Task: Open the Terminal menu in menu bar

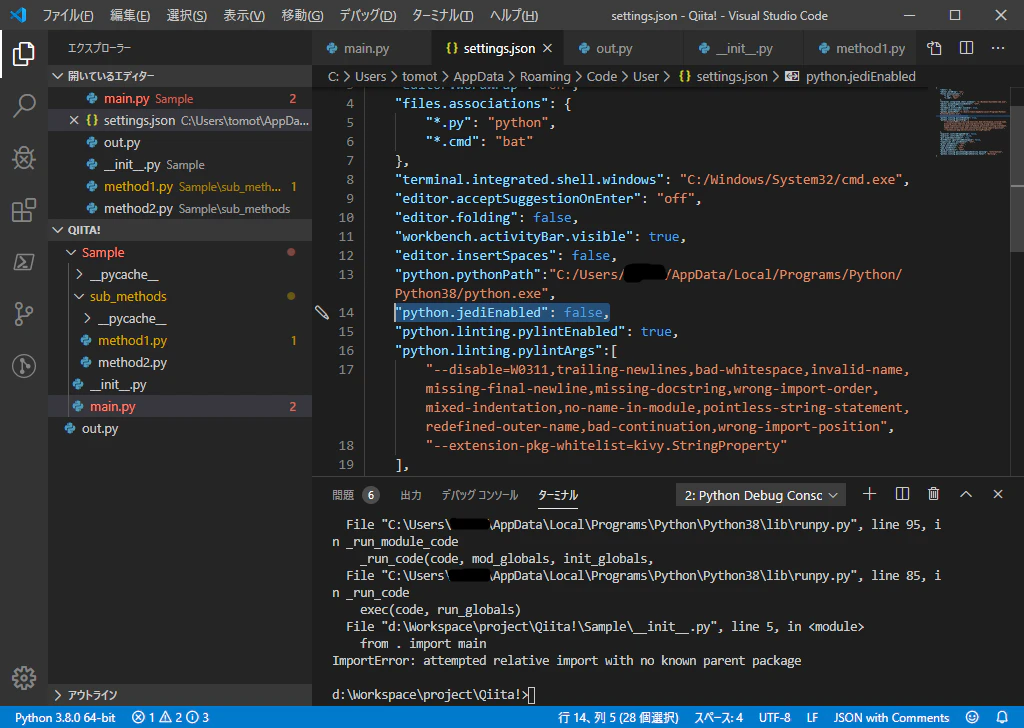Action: tap(443, 16)
